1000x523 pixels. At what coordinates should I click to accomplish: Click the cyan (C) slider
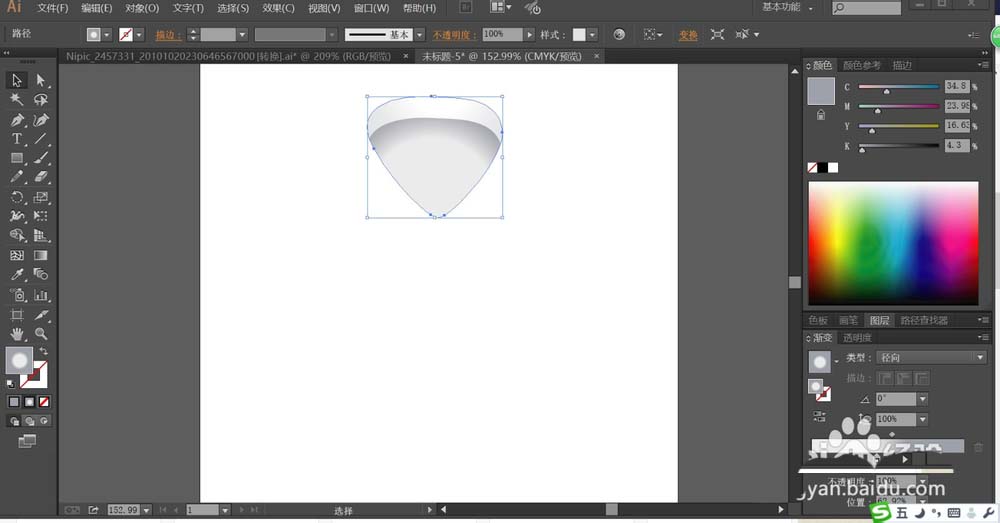898,87
